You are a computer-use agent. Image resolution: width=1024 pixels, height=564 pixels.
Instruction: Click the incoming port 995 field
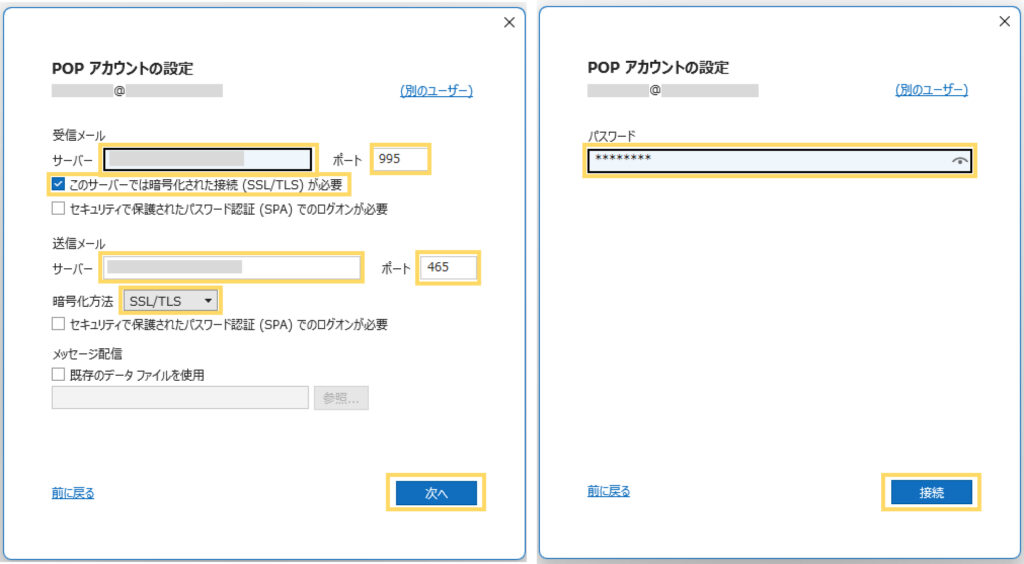(x=400, y=159)
